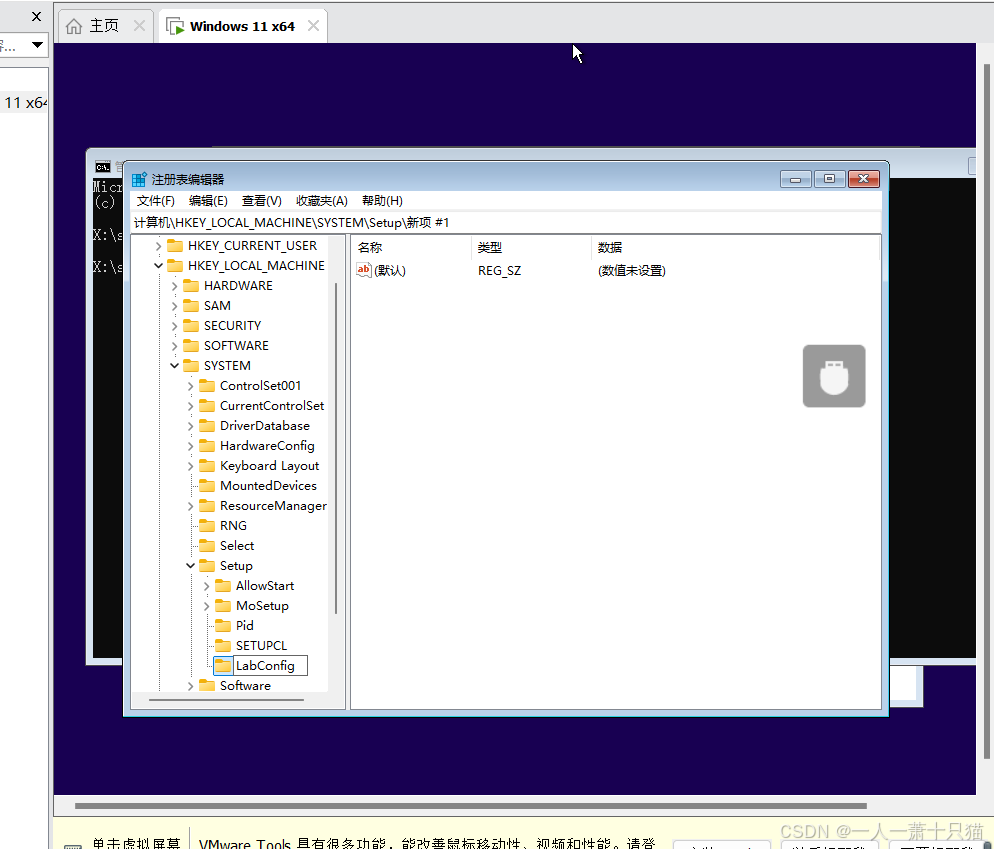The image size is (994, 849).
Task: Click the SAM folder icon
Action: click(191, 306)
